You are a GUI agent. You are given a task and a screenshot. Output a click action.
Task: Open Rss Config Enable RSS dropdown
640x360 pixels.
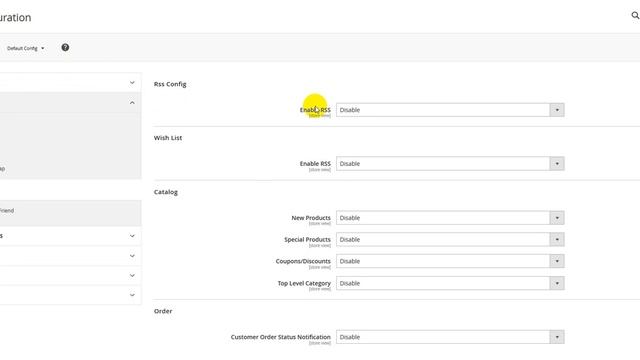(x=450, y=110)
